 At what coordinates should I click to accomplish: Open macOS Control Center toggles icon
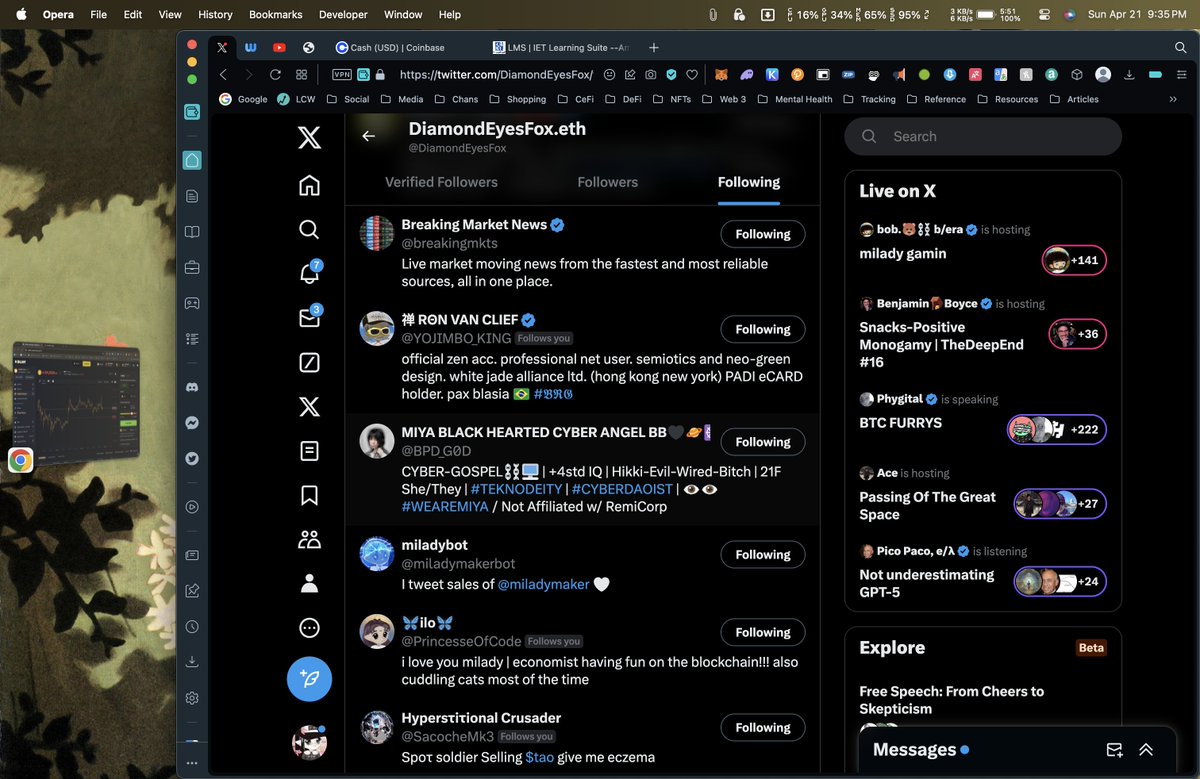(1044, 14)
